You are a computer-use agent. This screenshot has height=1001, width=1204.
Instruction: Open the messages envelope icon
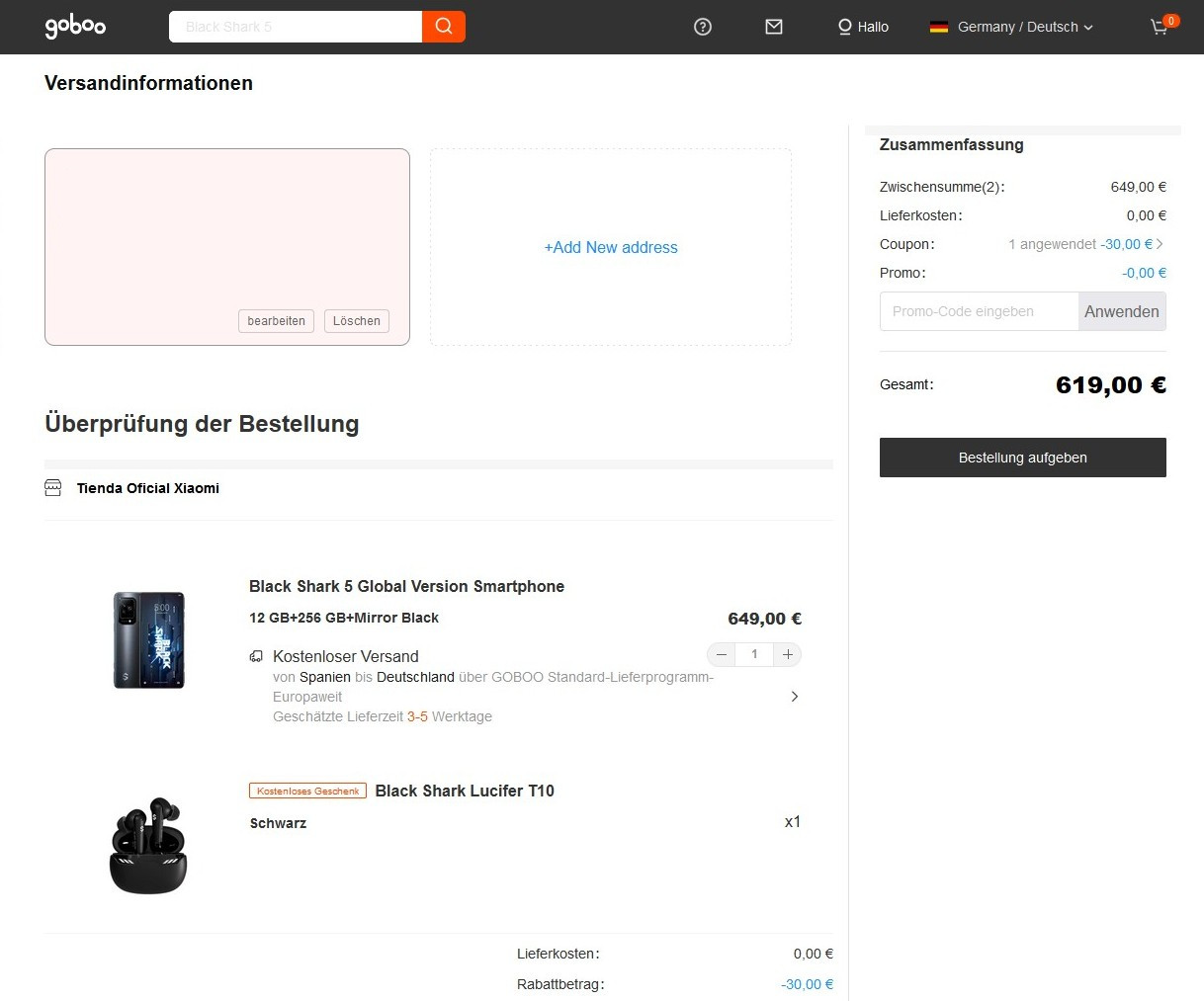tap(774, 27)
